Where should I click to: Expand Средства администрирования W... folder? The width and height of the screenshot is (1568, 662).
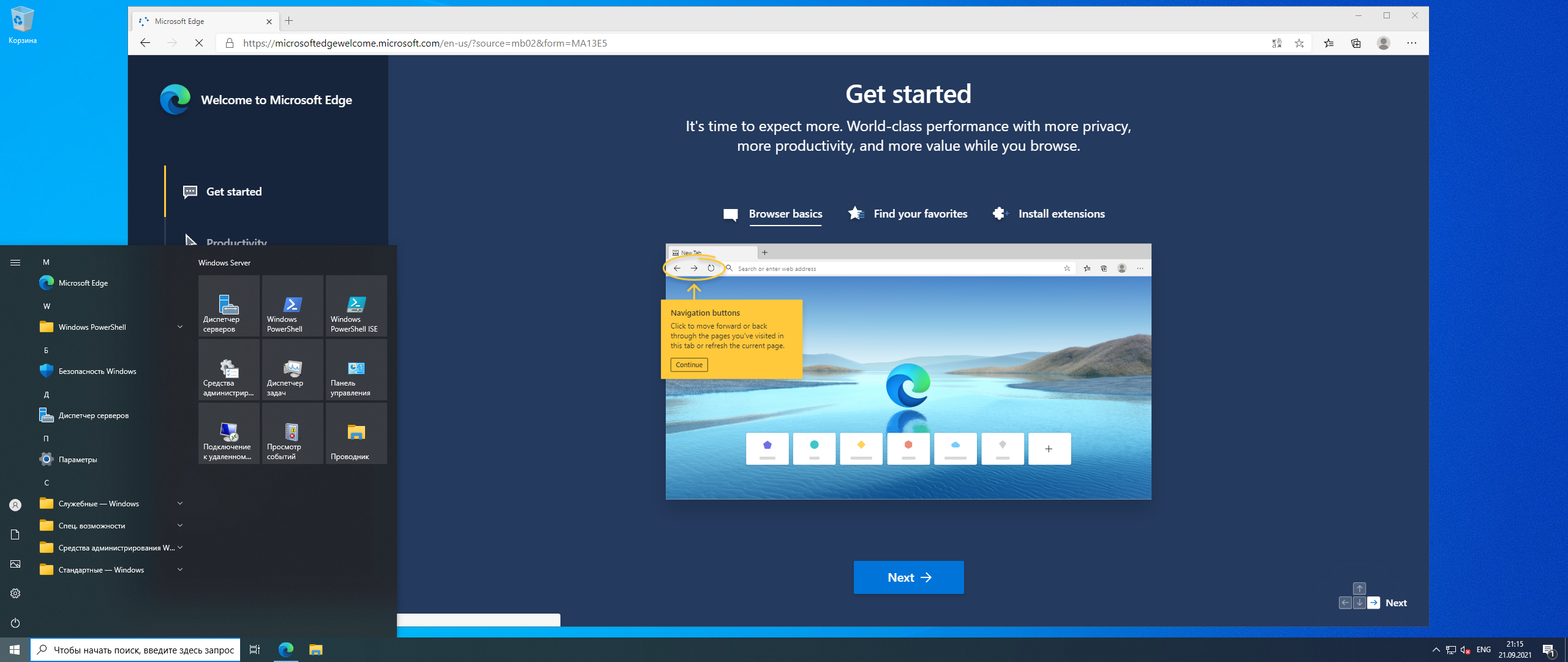[x=110, y=547]
